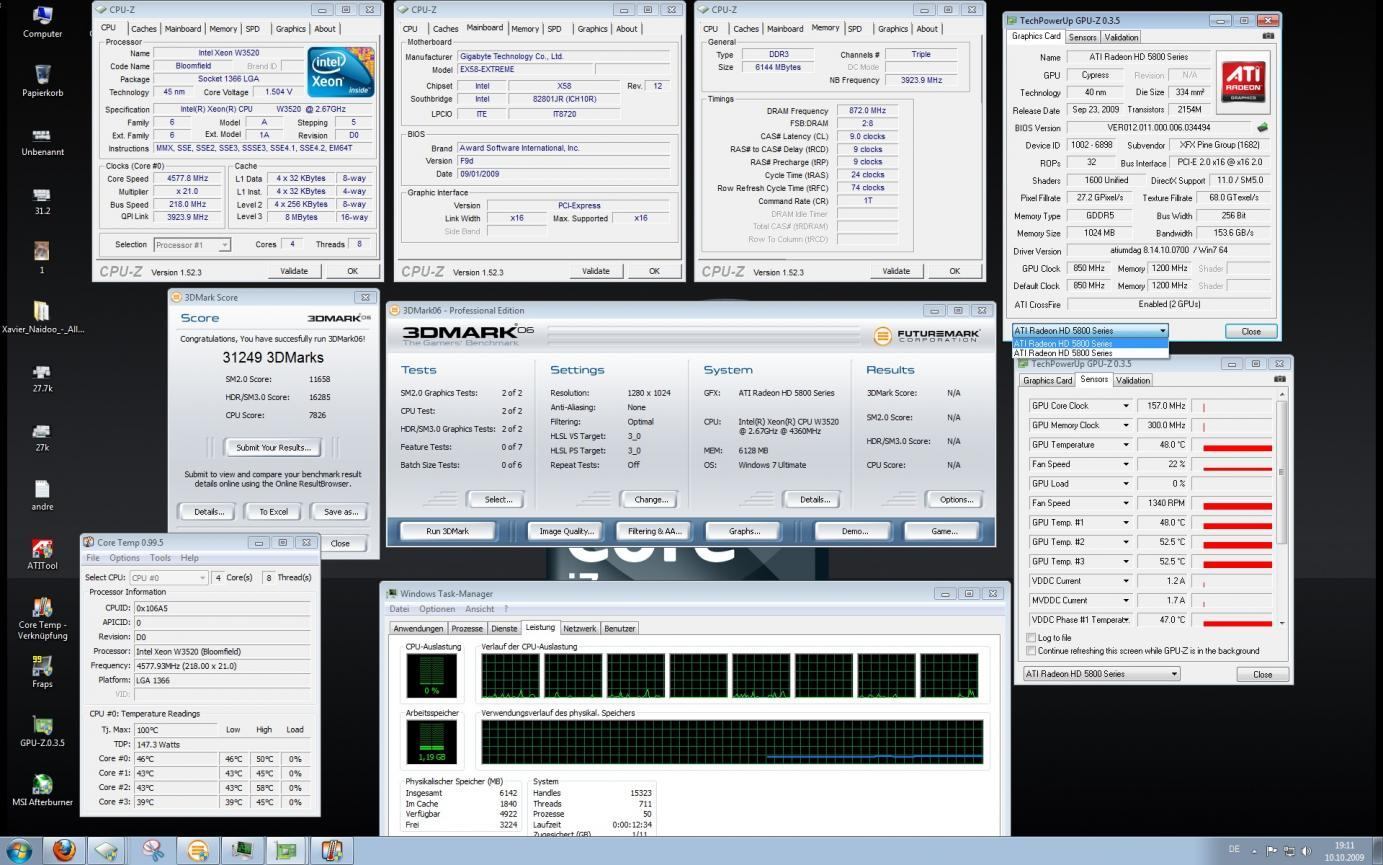Switch to Caches tab in first CPU-Z

pos(144,29)
